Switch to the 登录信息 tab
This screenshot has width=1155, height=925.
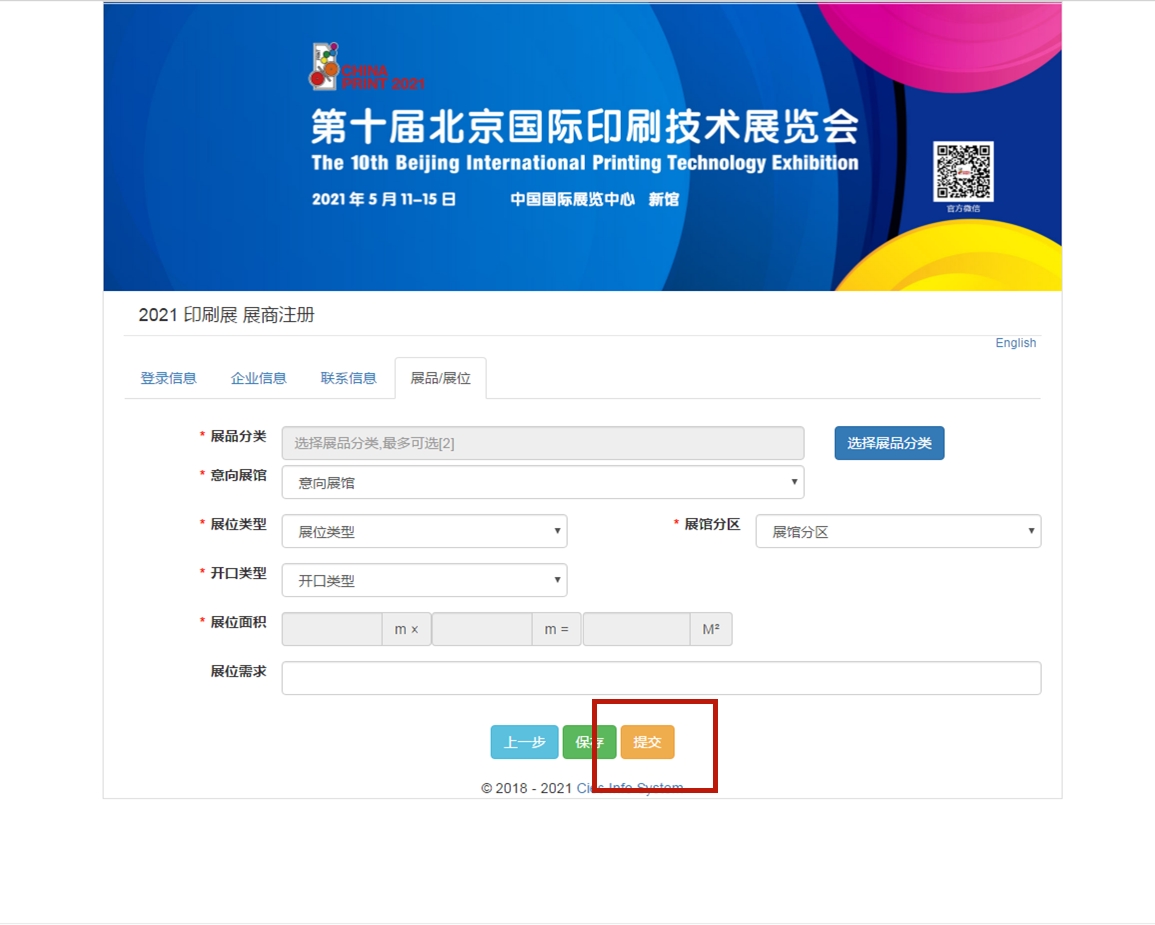coord(168,378)
